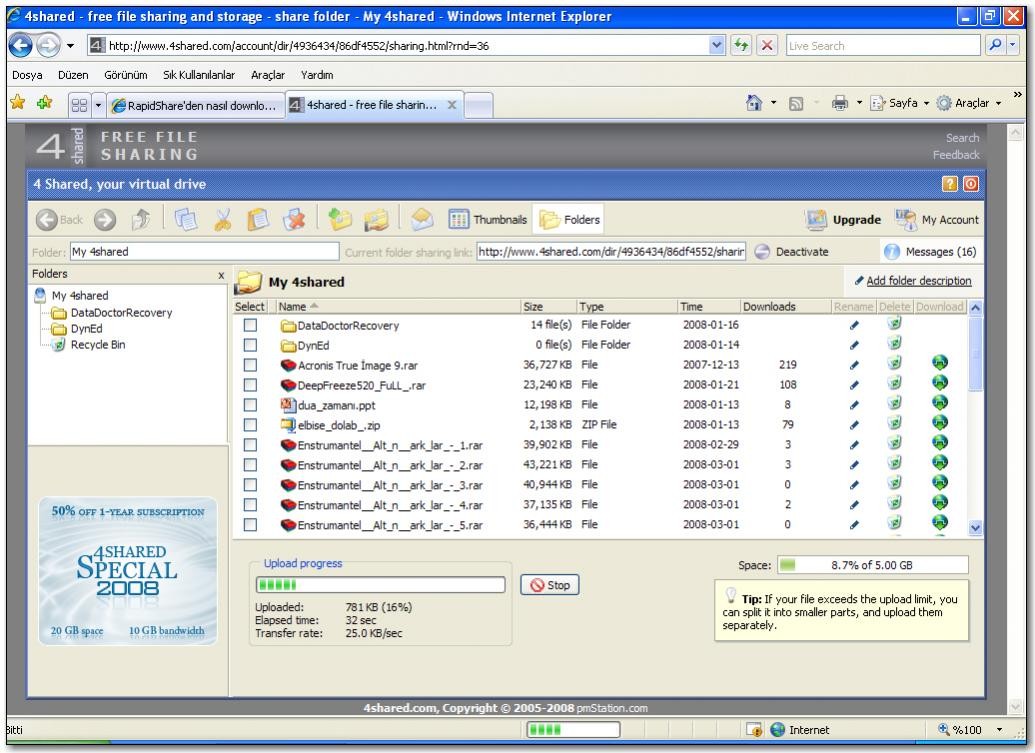Download Acronis True Image 9.rar via green icon
Image resolution: width=1035 pixels, height=753 pixels.
(x=939, y=365)
